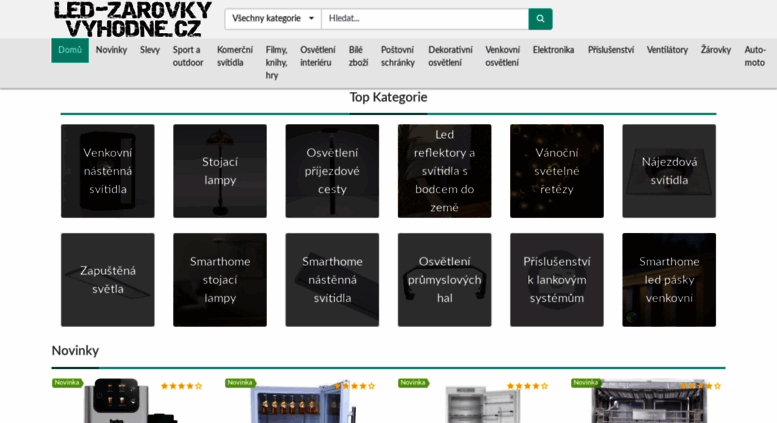Open Filmy, knihy, hry menu item
This screenshot has width=777, height=423.
(x=276, y=62)
